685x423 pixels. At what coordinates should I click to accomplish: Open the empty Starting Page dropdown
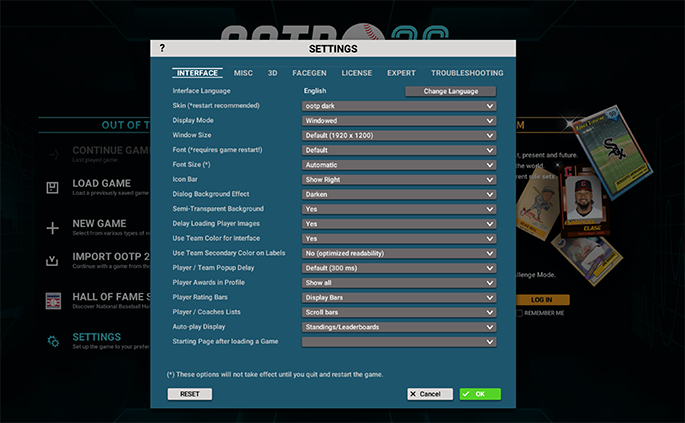(x=399, y=342)
